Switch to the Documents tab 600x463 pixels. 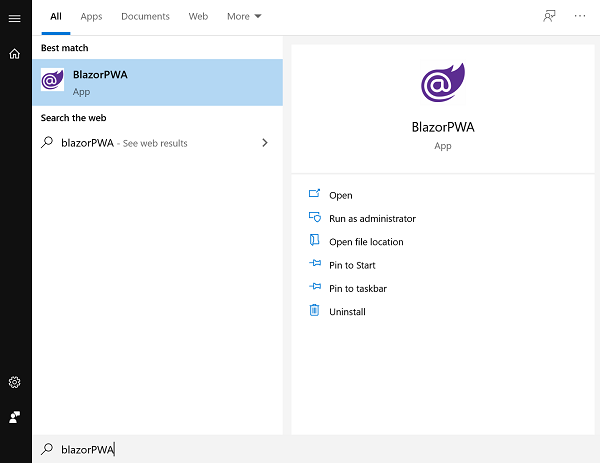[x=145, y=16]
